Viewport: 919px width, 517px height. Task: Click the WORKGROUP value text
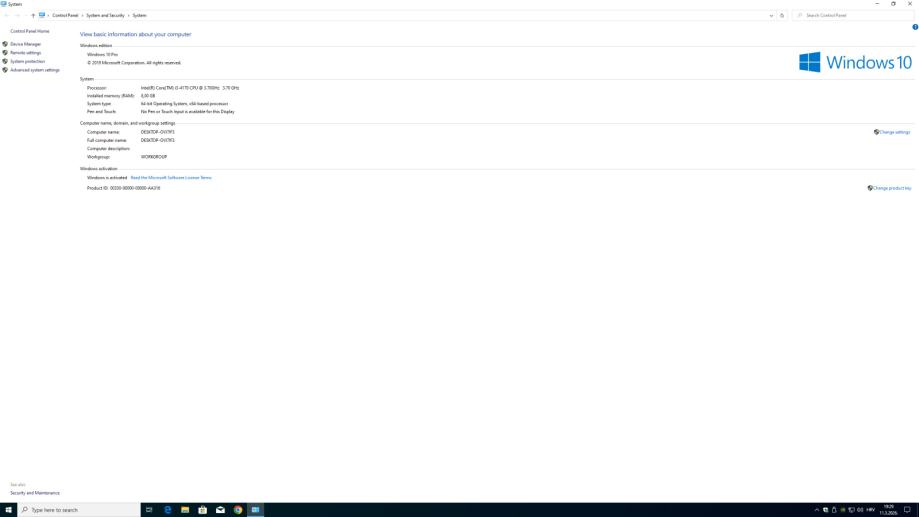pos(154,157)
